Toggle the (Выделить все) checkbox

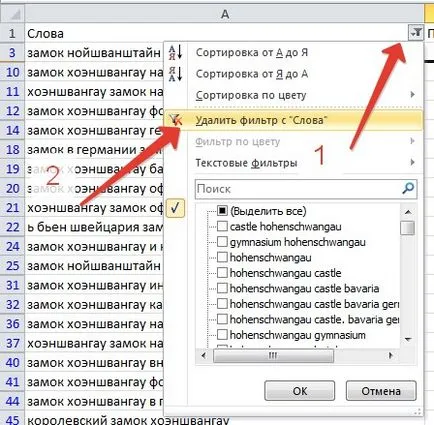222,211
